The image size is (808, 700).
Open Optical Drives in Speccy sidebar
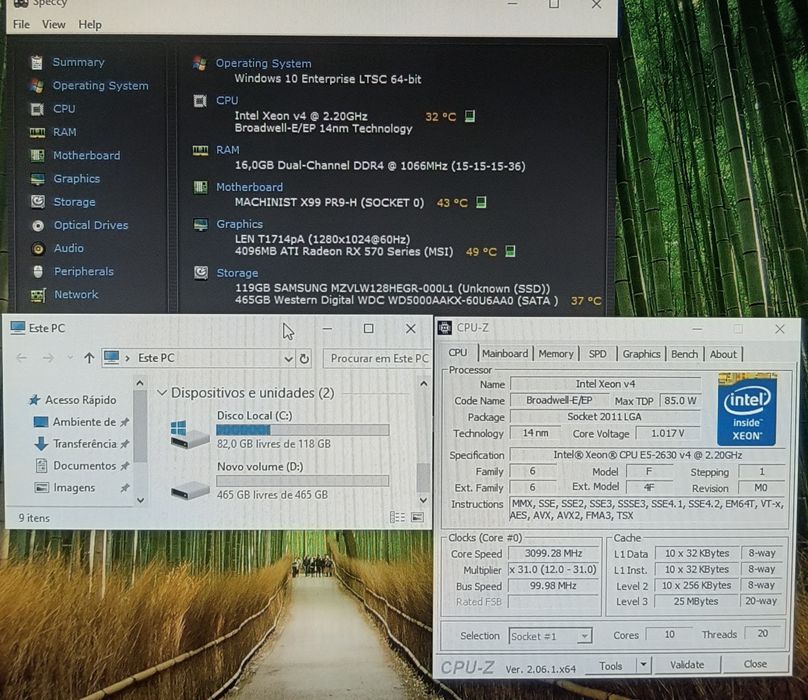pos(91,225)
